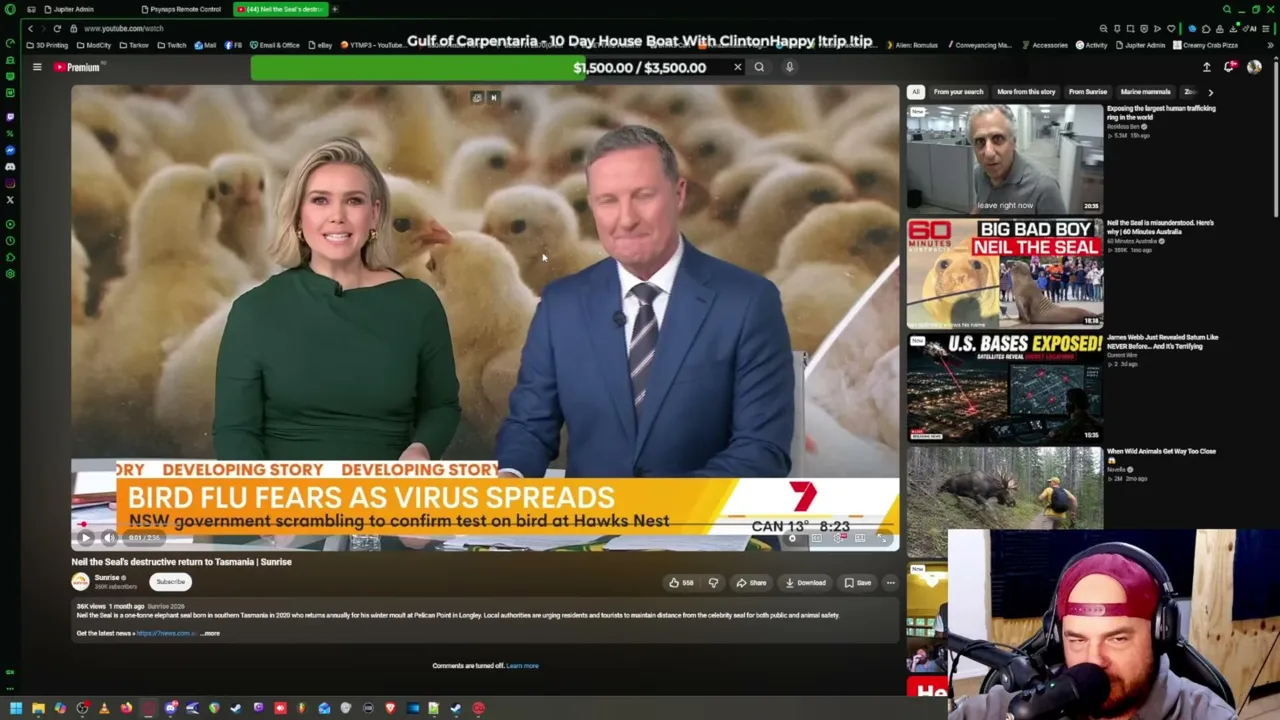Save the video to a playlist
This screenshot has height=720, width=1280.
point(857,582)
